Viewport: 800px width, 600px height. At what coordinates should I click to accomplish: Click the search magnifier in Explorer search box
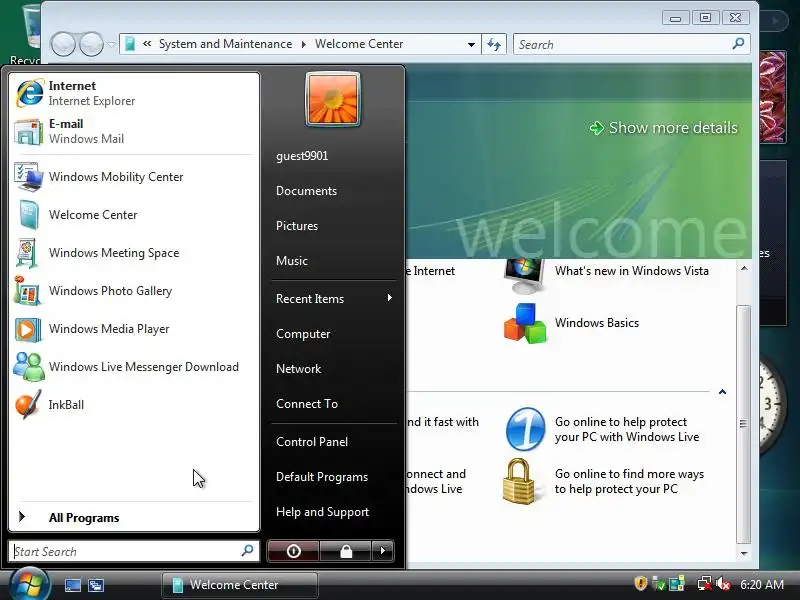[738, 44]
